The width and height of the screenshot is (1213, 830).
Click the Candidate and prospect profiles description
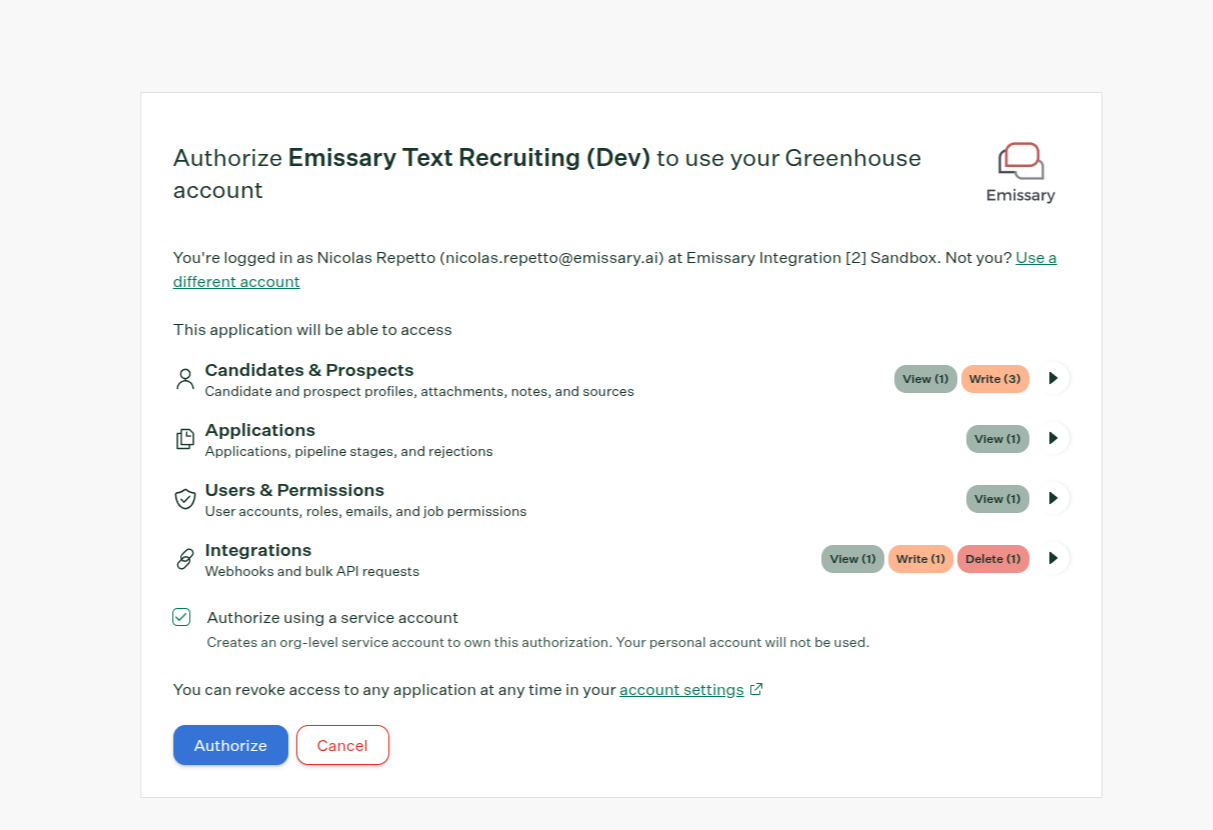coord(419,392)
